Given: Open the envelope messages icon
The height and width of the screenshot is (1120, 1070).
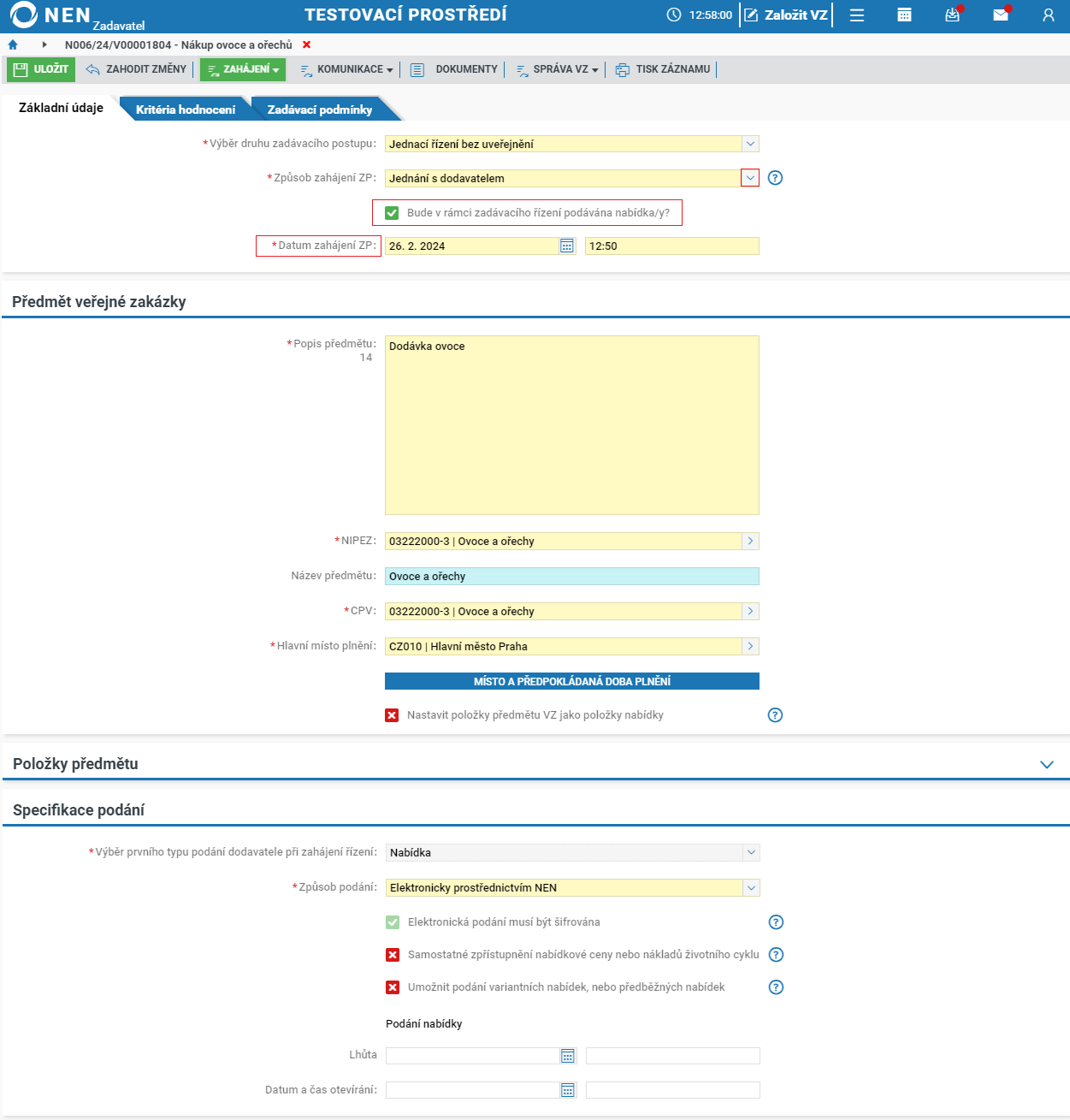Looking at the screenshot, I should click(1001, 15).
